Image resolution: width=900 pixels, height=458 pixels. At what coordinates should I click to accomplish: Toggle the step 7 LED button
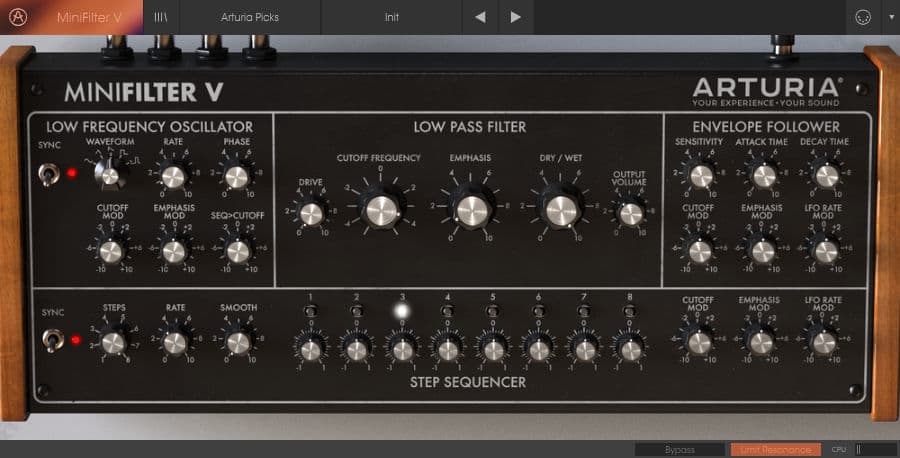[584, 311]
